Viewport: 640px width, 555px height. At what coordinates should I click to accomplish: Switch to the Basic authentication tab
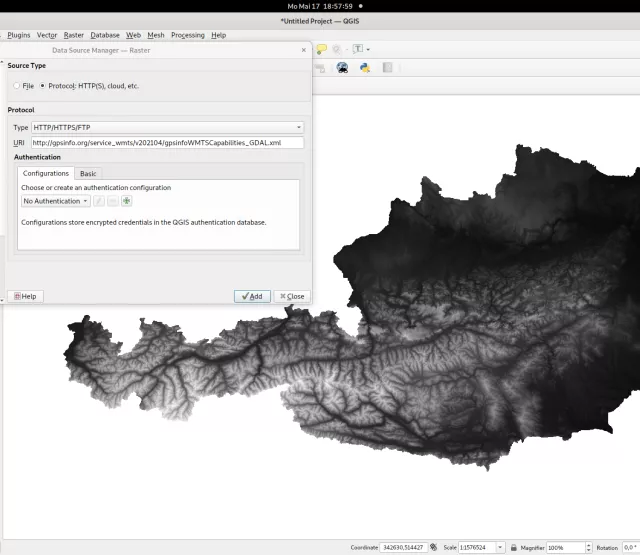(88, 173)
